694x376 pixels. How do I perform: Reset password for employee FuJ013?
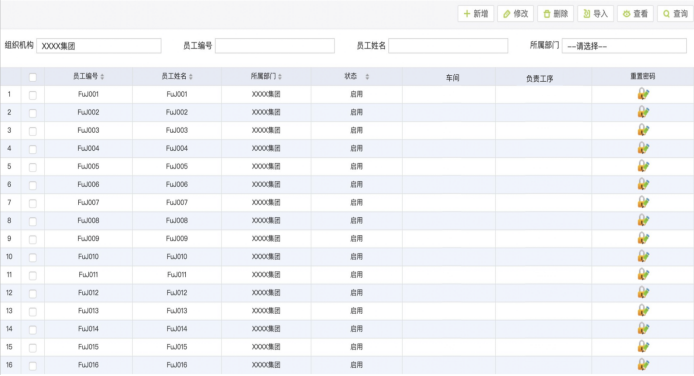[643, 311]
